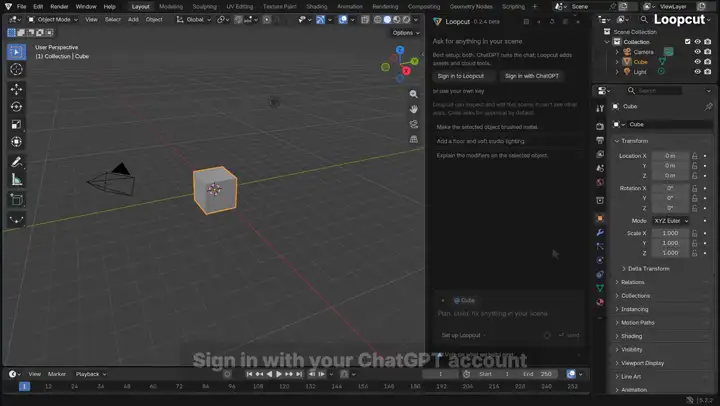This screenshot has width=720, height=406.
Task: Play the timeline animation
Action: point(279,374)
